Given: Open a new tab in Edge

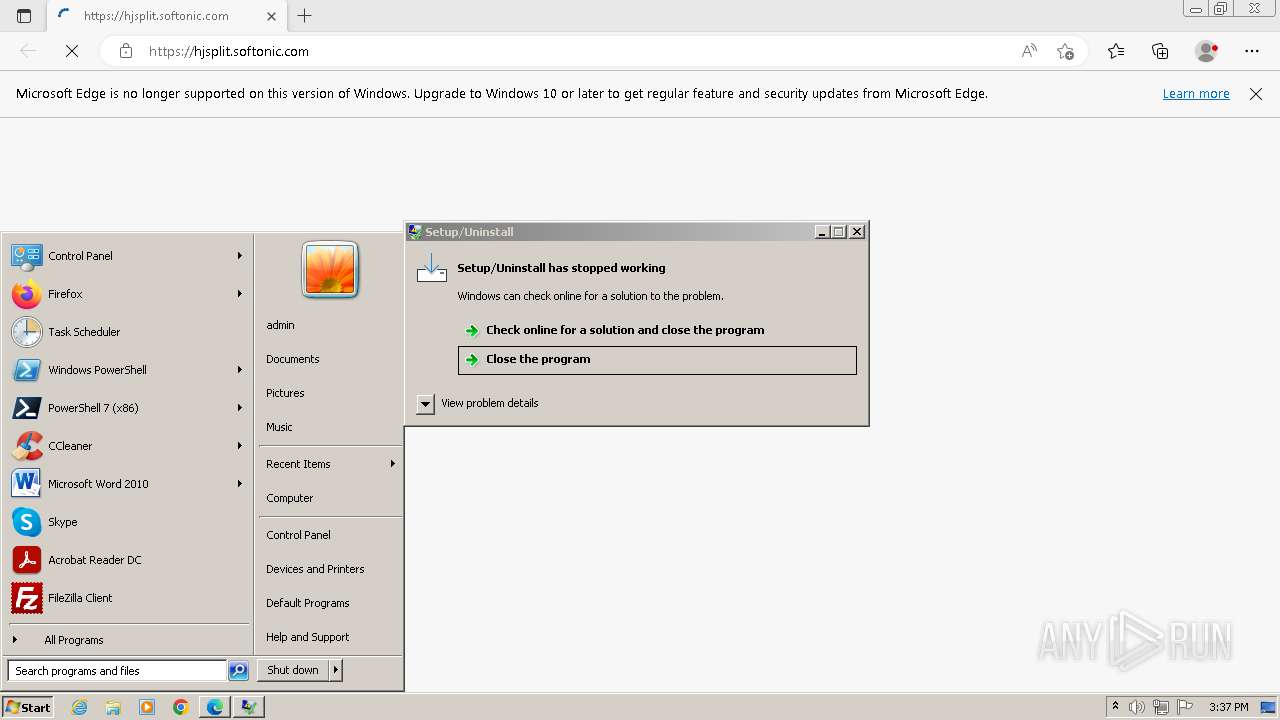Looking at the screenshot, I should (305, 16).
